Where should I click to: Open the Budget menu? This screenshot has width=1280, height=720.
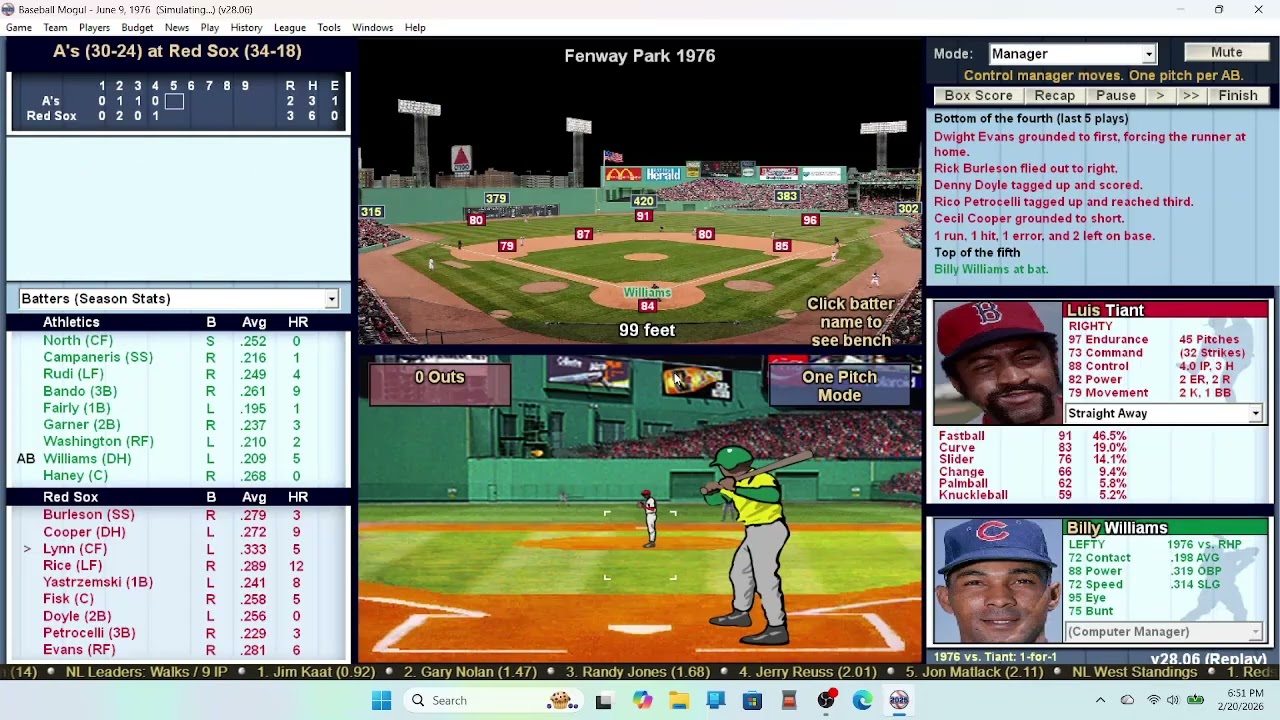(x=137, y=28)
